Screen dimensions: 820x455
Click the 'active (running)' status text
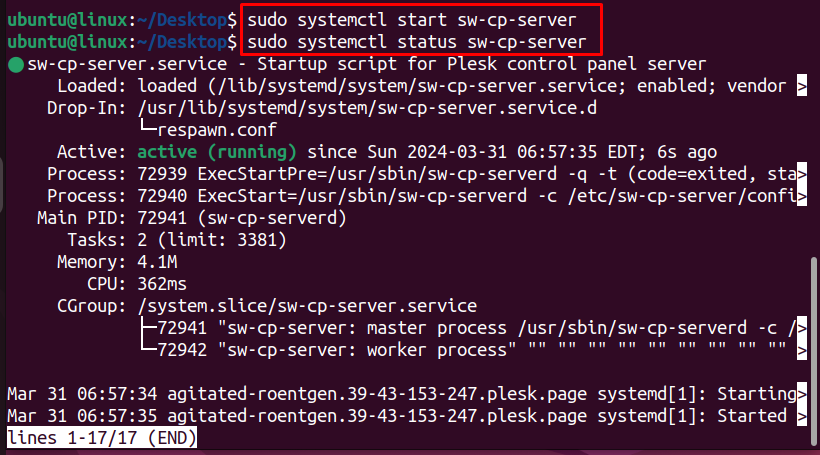pyautogui.click(x=217, y=152)
